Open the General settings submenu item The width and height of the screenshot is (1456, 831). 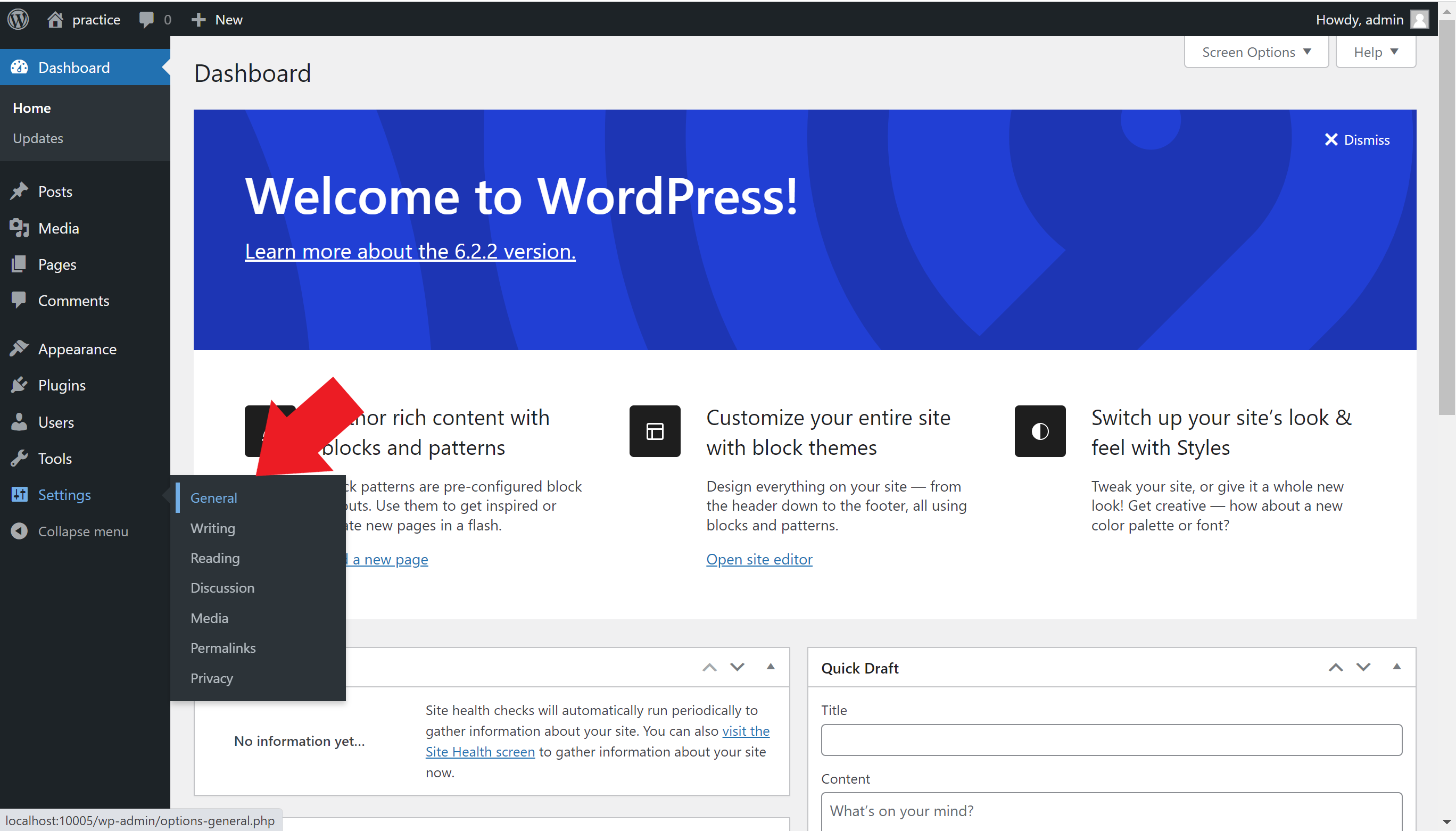pyautogui.click(x=213, y=497)
